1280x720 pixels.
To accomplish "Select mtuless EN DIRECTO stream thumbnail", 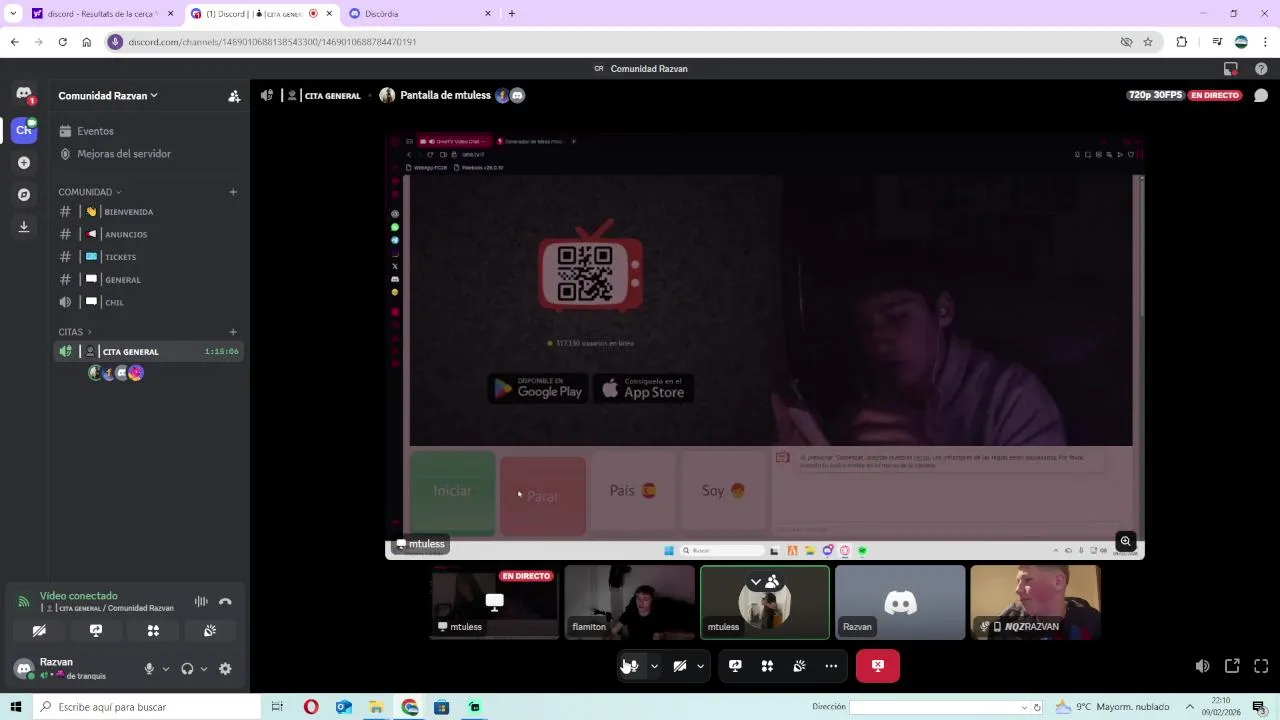I will point(494,602).
